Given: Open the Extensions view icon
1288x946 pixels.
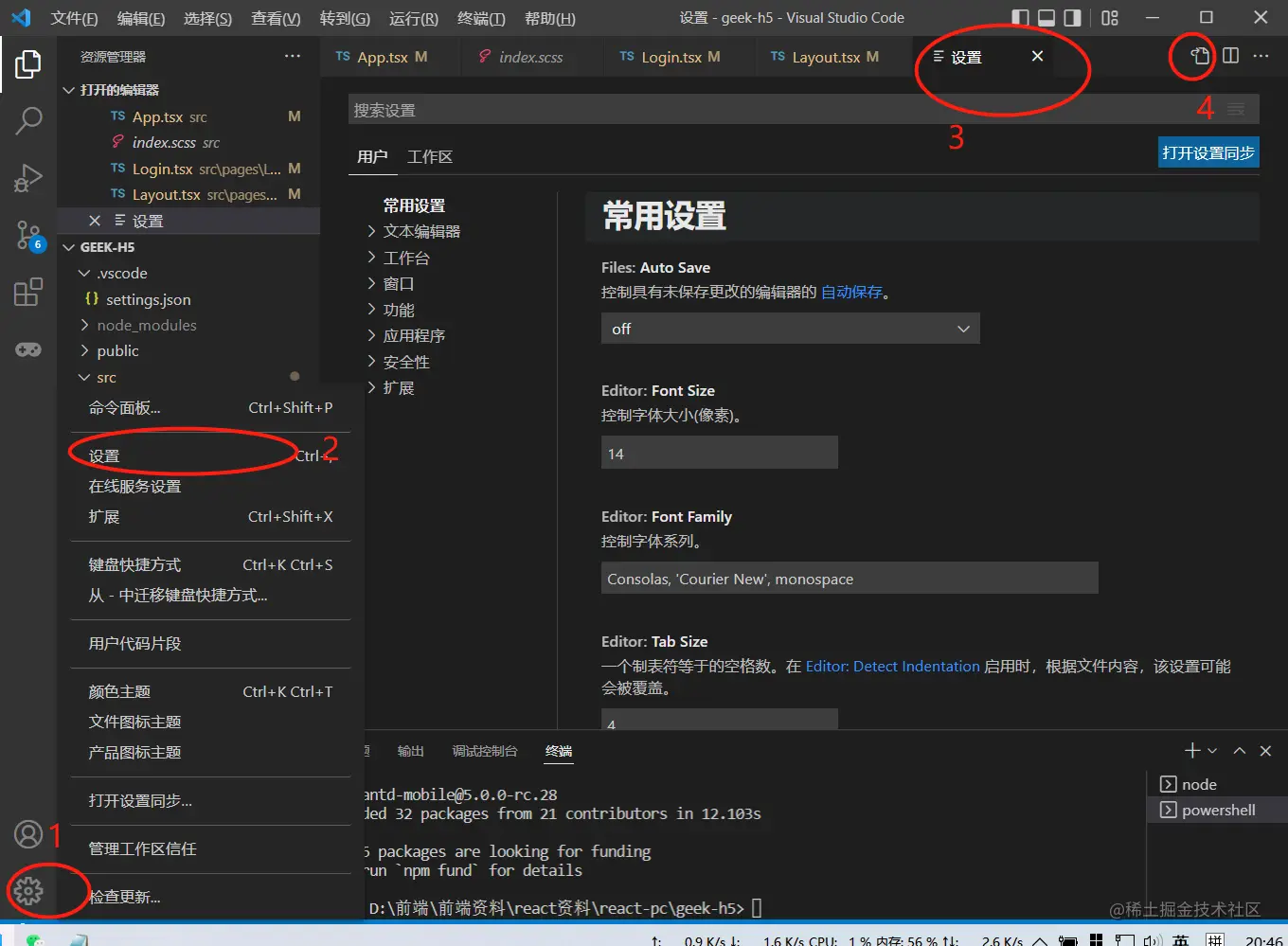Looking at the screenshot, I should pos(28,292).
